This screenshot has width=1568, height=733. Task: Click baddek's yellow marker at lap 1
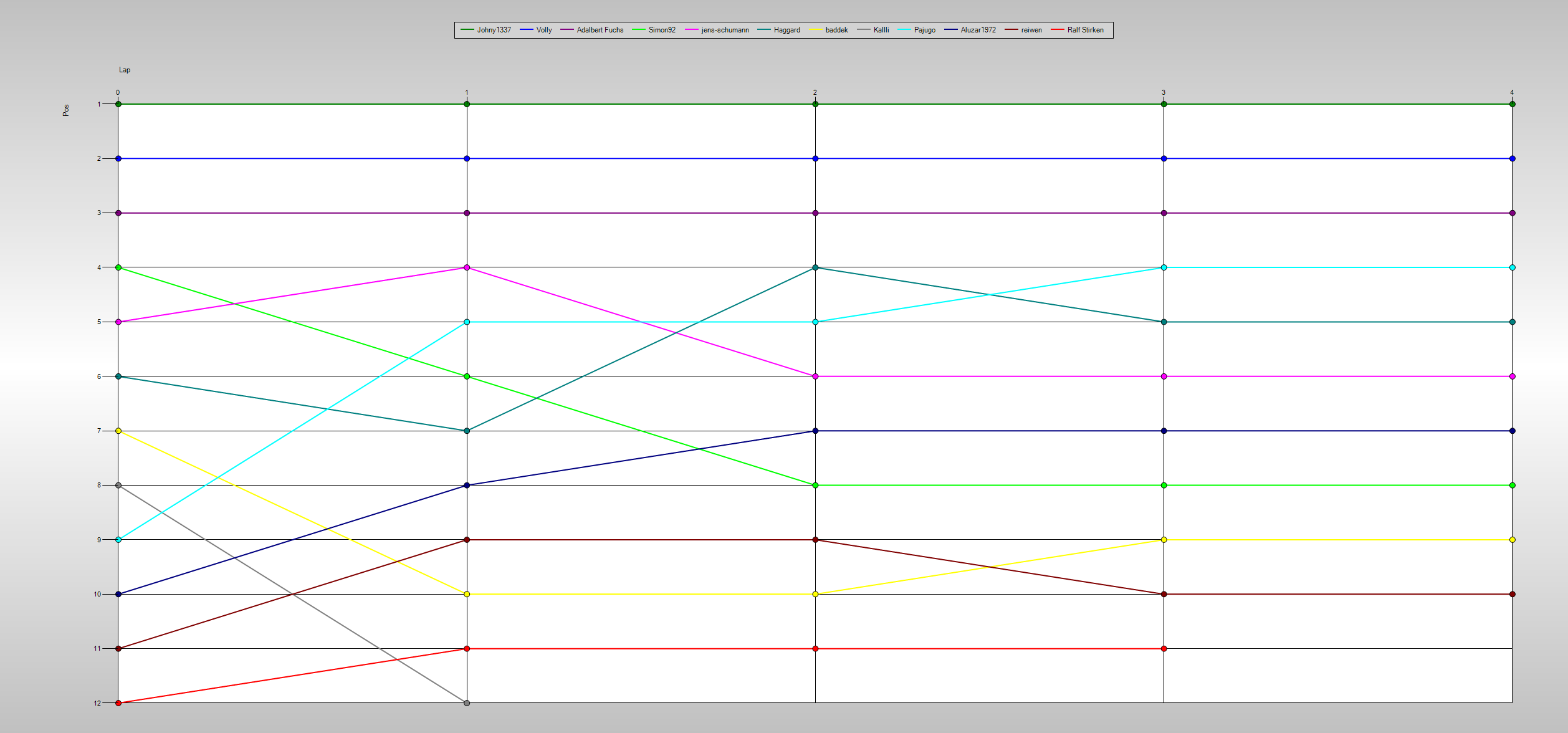[467, 594]
